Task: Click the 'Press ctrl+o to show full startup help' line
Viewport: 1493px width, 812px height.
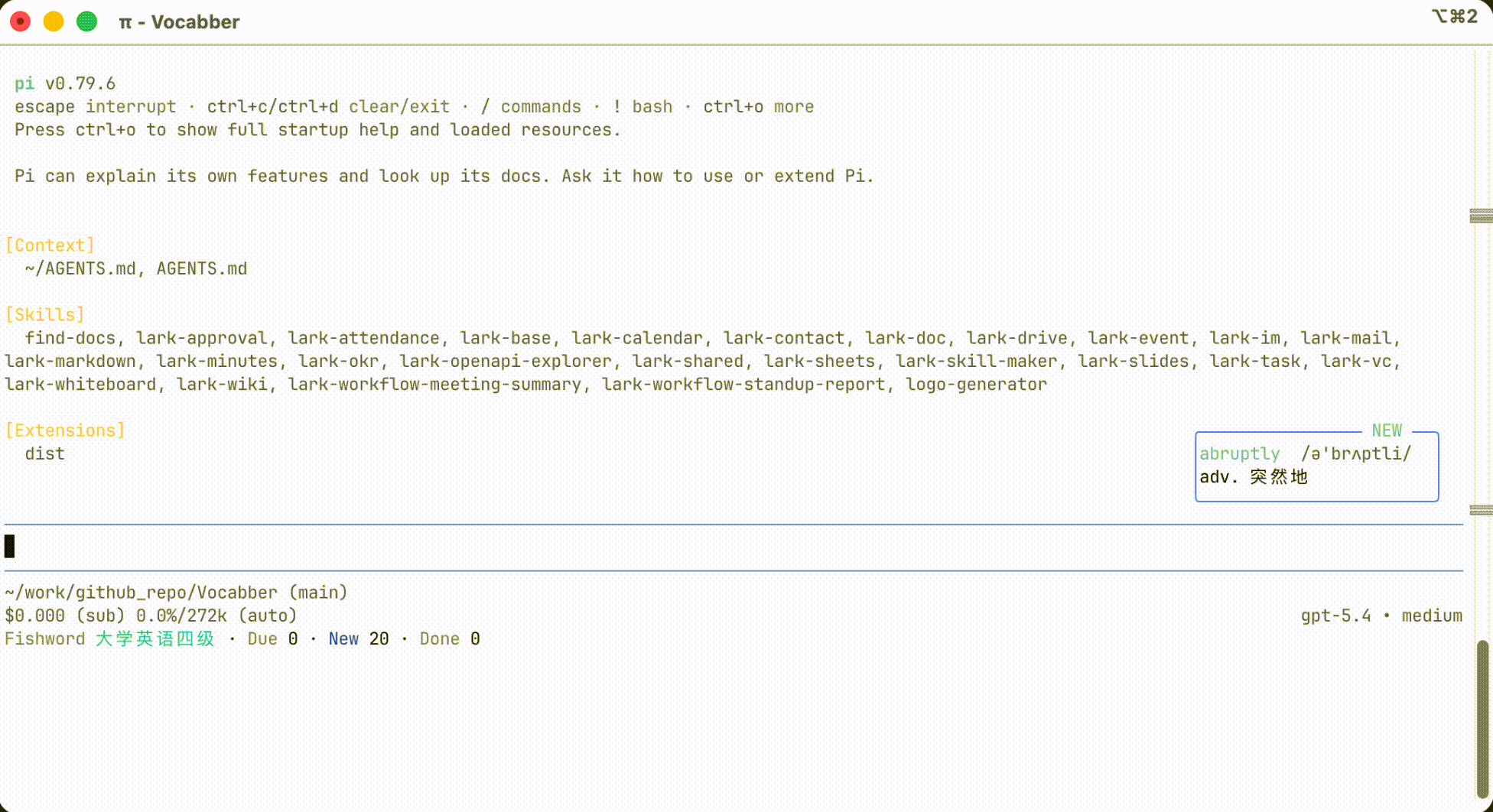Action: [317, 130]
